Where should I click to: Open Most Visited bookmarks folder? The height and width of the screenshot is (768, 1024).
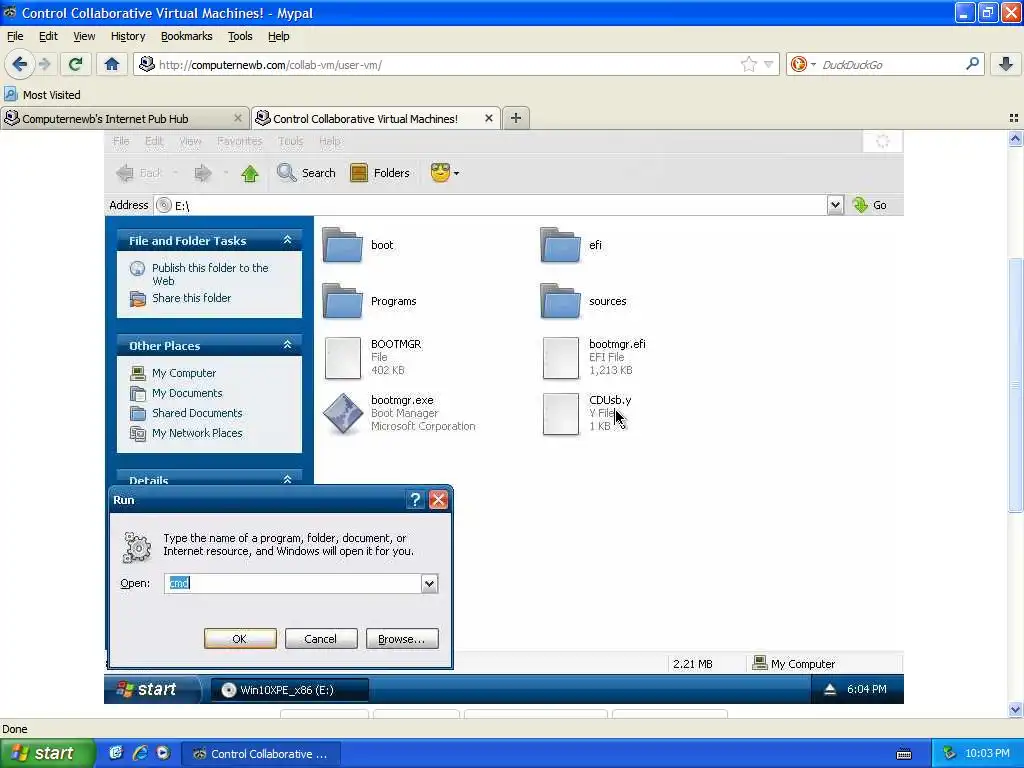pos(42,95)
